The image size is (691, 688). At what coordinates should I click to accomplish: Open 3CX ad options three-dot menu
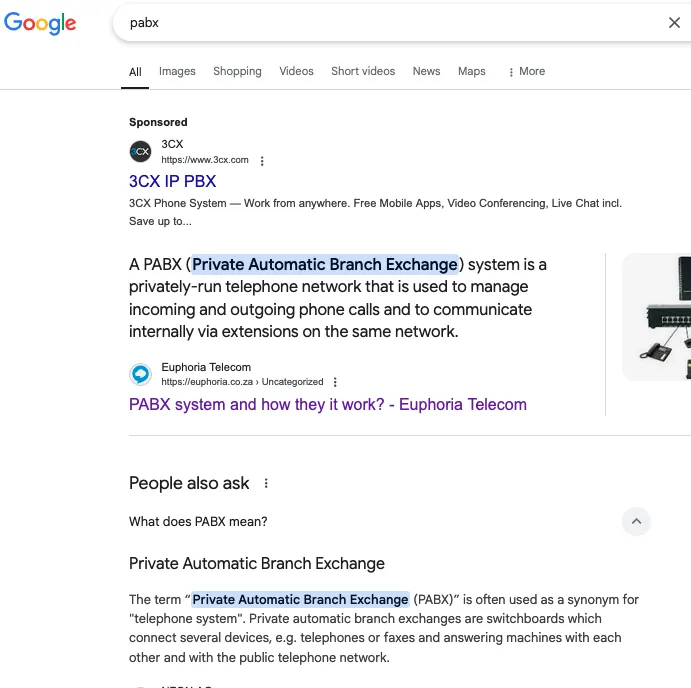click(x=262, y=161)
